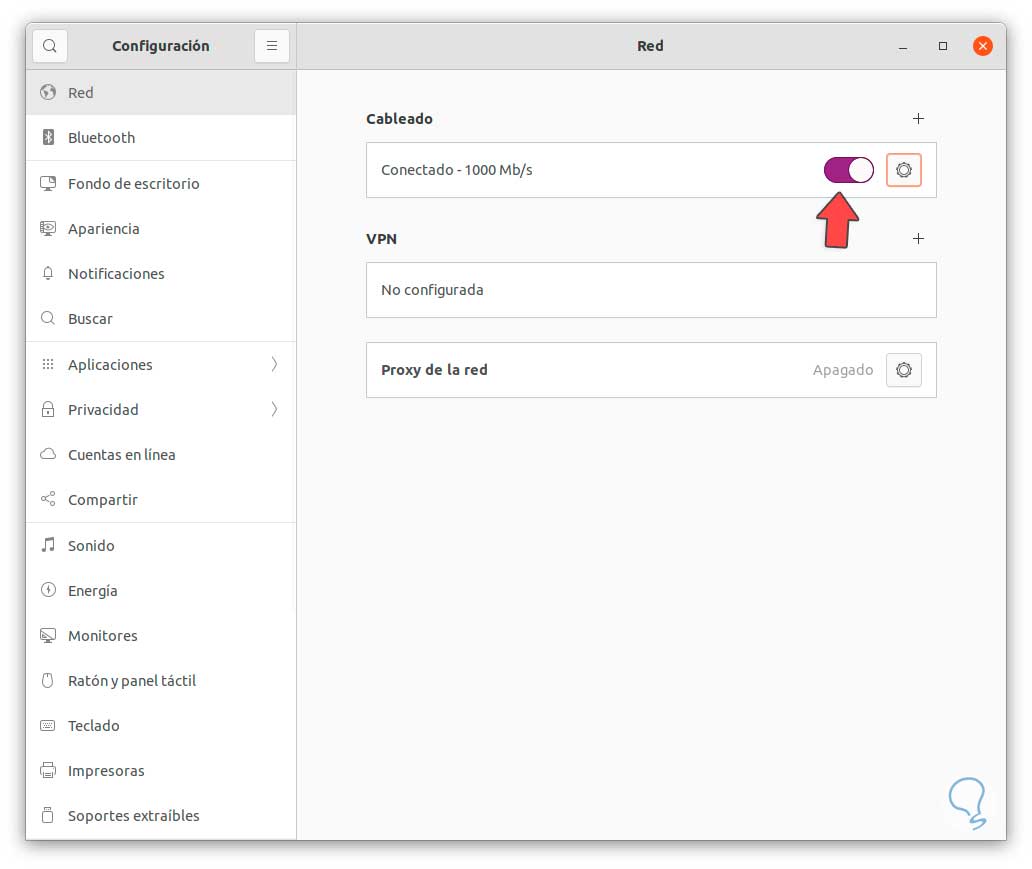Go to Monitores settings
The width and height of the screenshot is (1032, 869).
point(102,636)
